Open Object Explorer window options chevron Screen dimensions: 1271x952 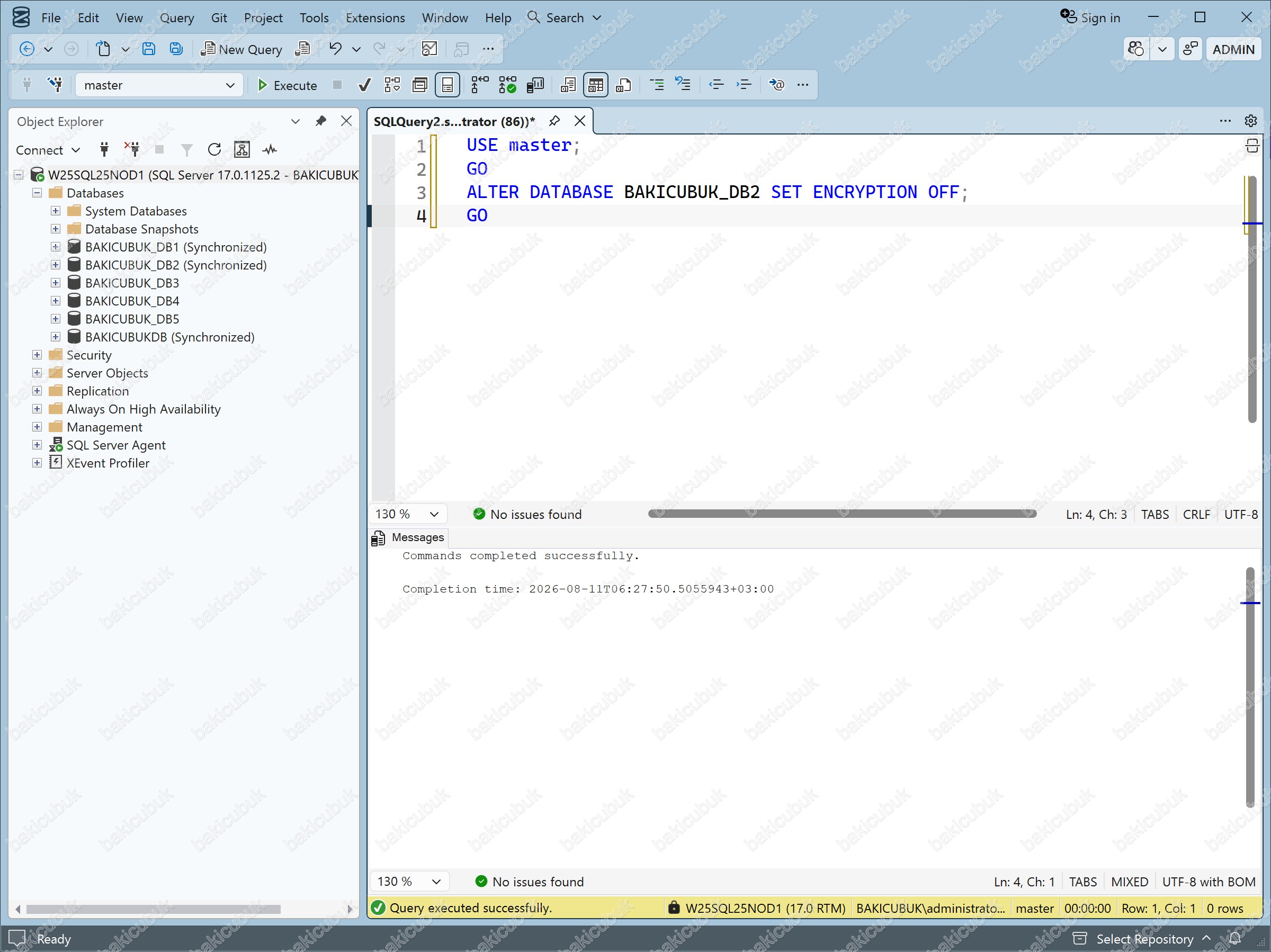coord(296,121)
